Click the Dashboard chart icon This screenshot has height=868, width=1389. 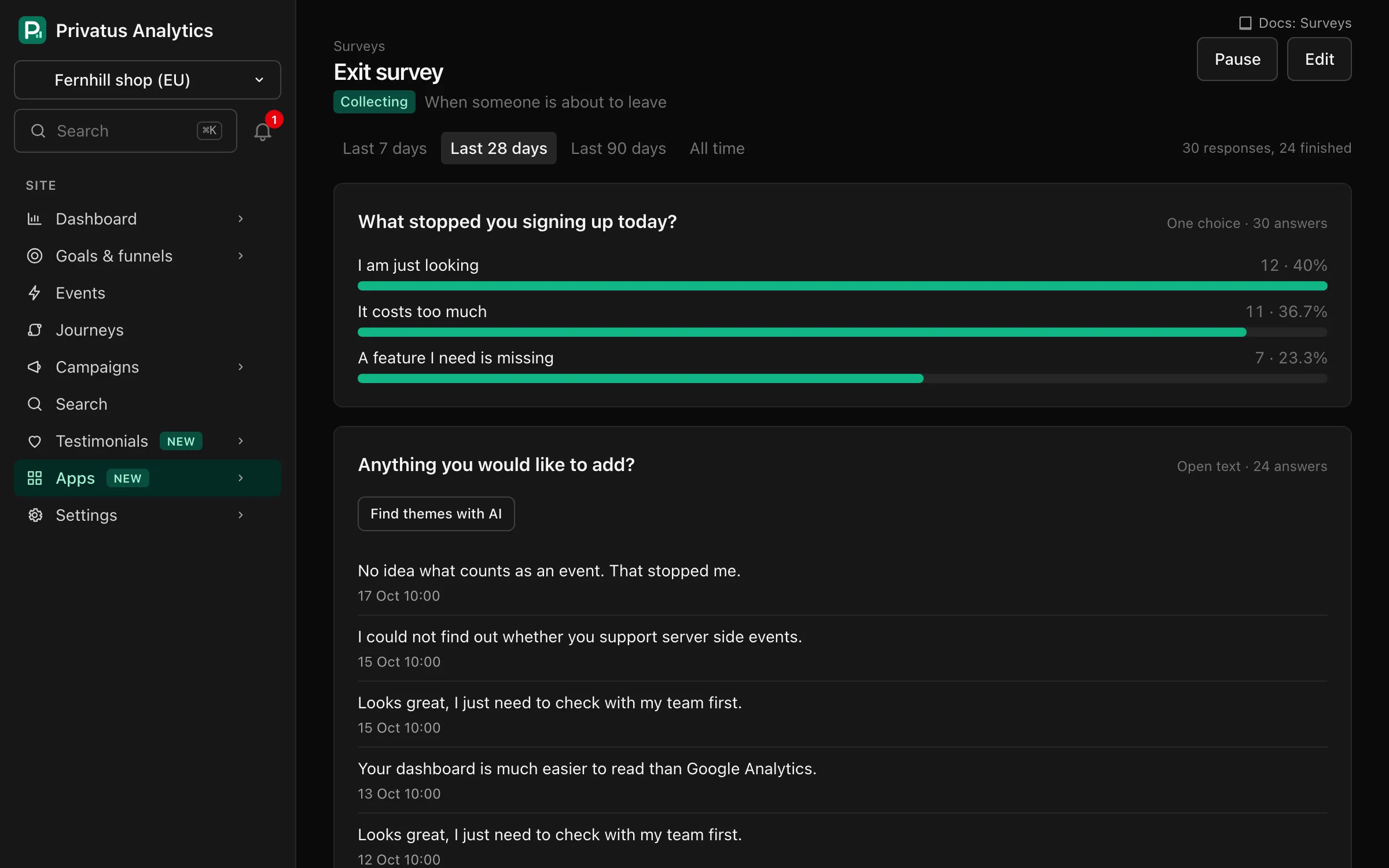coord(35,219)
